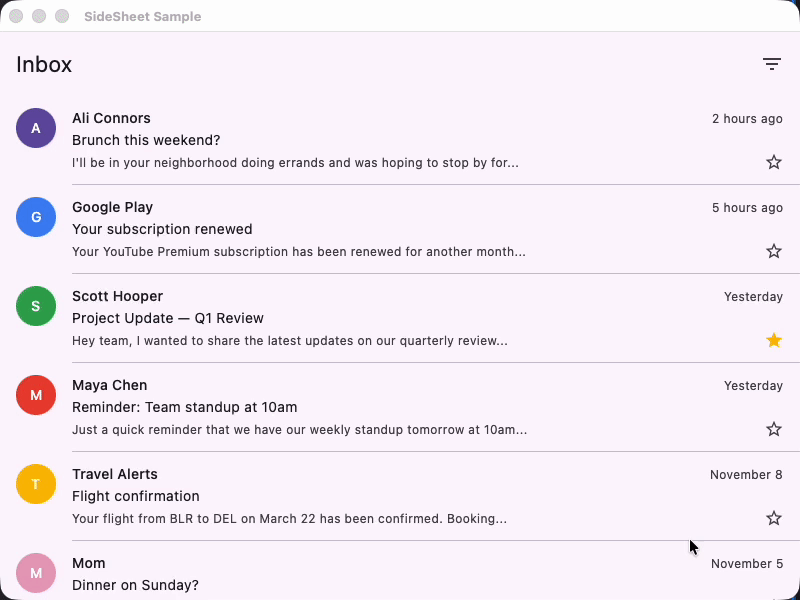
Task: Open the Flight confirmation preview text
Action: click(x=289, y=519)
